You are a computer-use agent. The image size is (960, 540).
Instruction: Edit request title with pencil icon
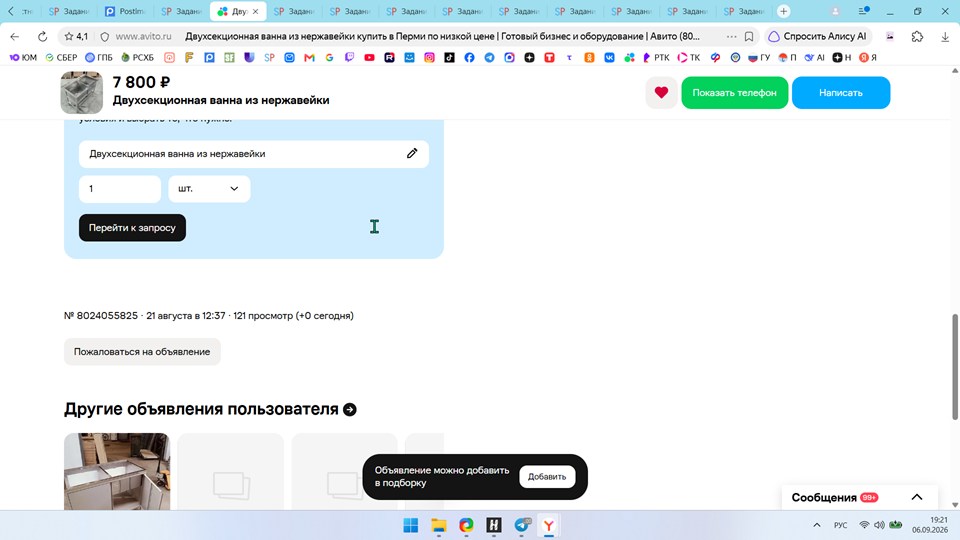(x=412, y=153)
